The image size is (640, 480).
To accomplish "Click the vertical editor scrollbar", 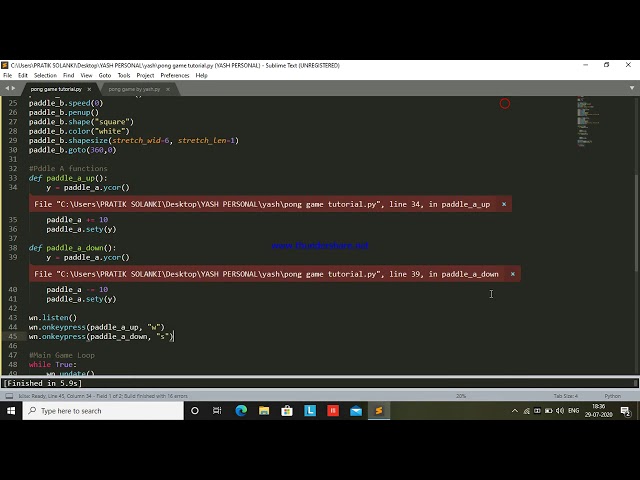I will coord(637,222).
